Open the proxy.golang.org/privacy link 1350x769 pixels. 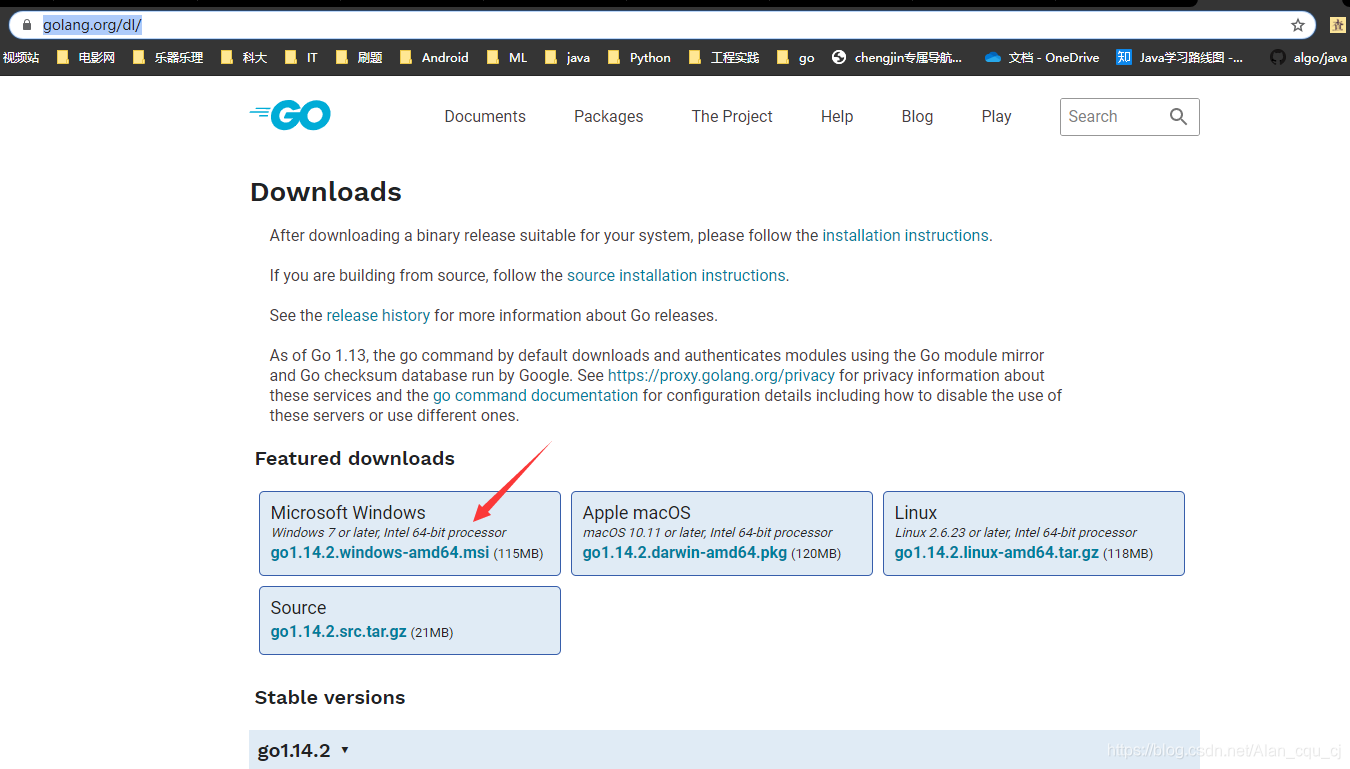(721, 376)
